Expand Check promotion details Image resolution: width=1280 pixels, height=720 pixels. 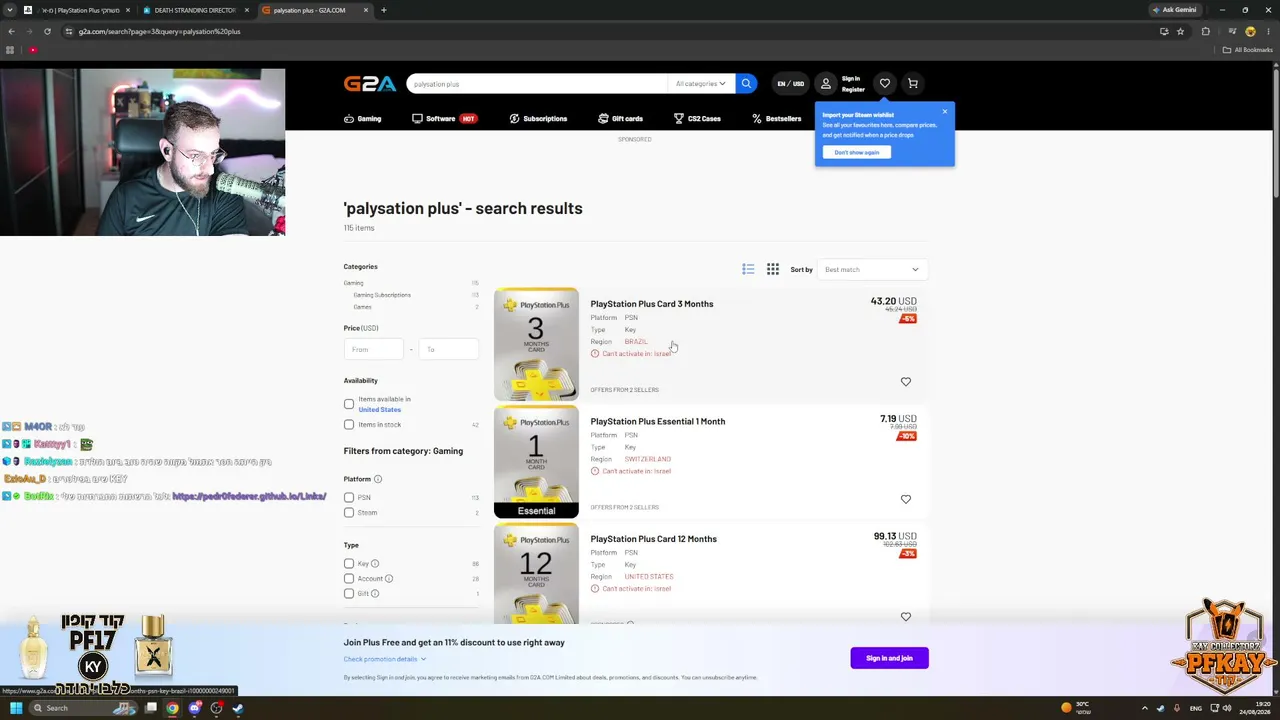[x=385, y=659]
